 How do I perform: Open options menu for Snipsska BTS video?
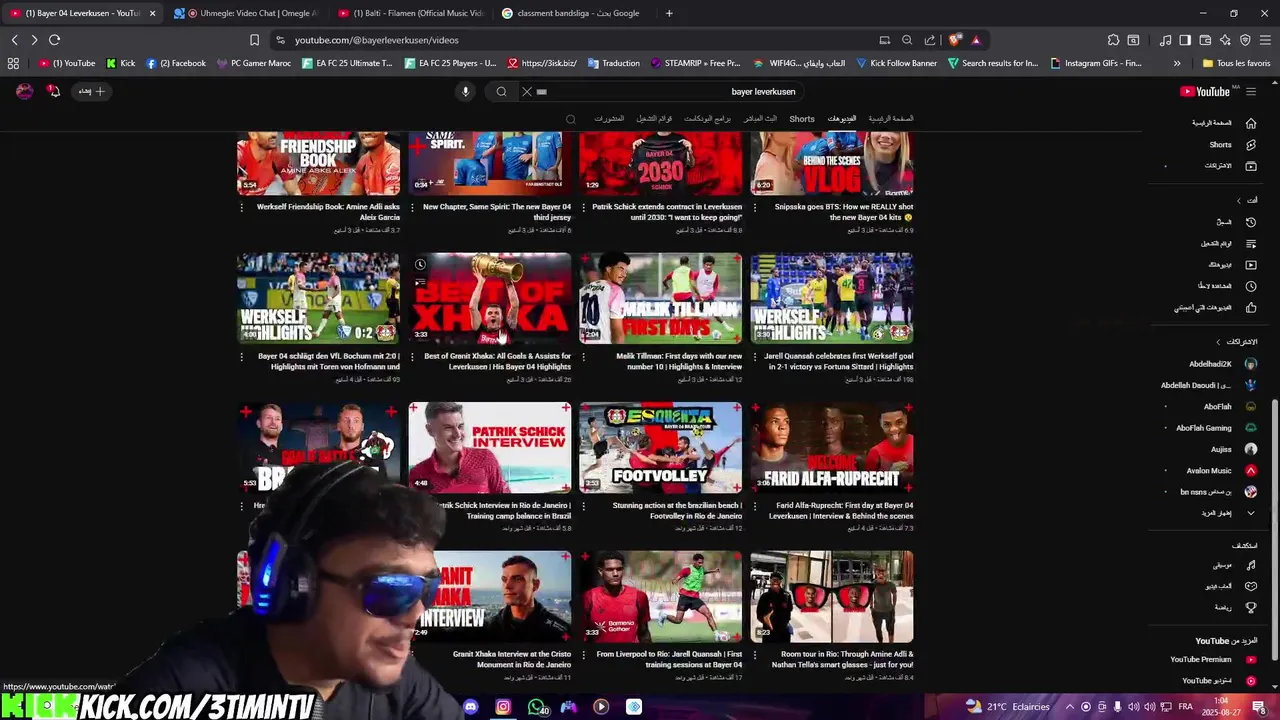[x=756, y=207]
